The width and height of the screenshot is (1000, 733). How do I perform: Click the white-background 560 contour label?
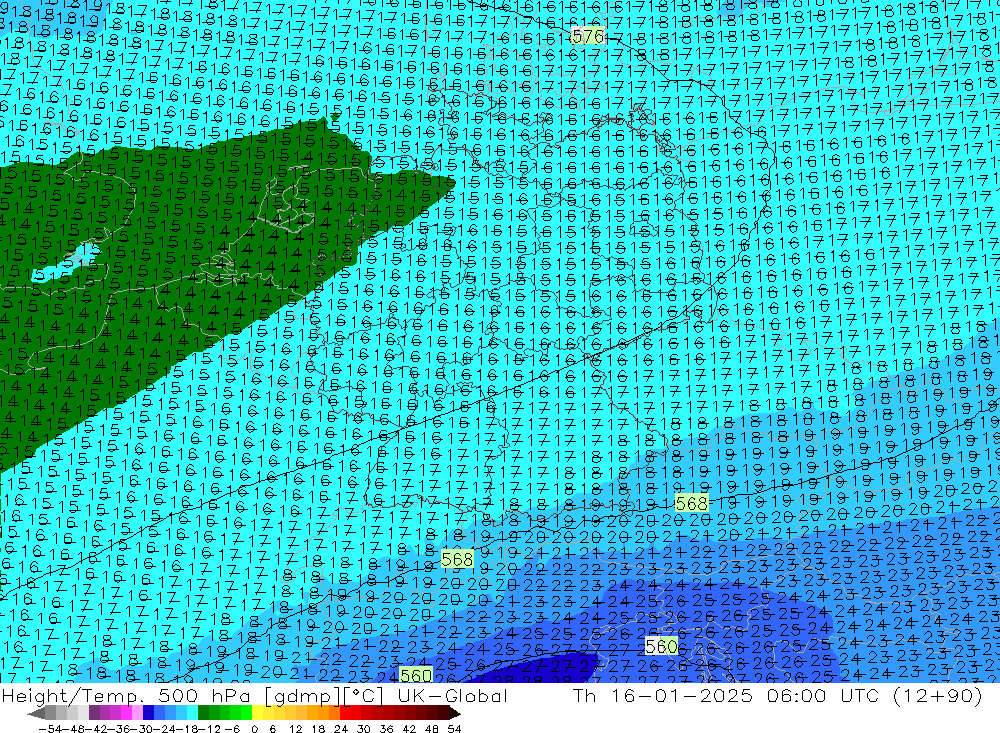coord(661,646)
